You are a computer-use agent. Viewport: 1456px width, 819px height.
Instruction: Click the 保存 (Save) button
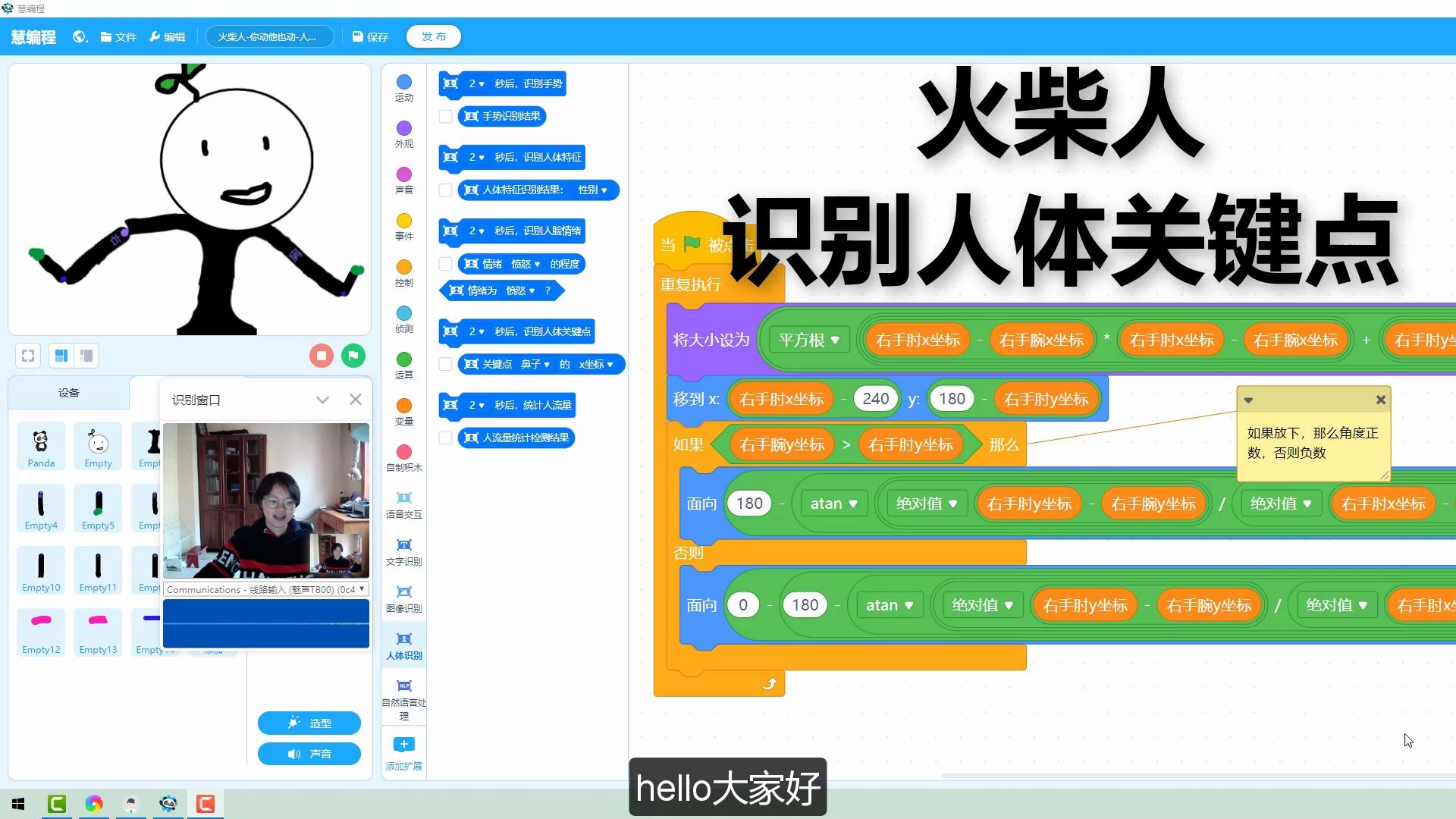coord(370,36)
